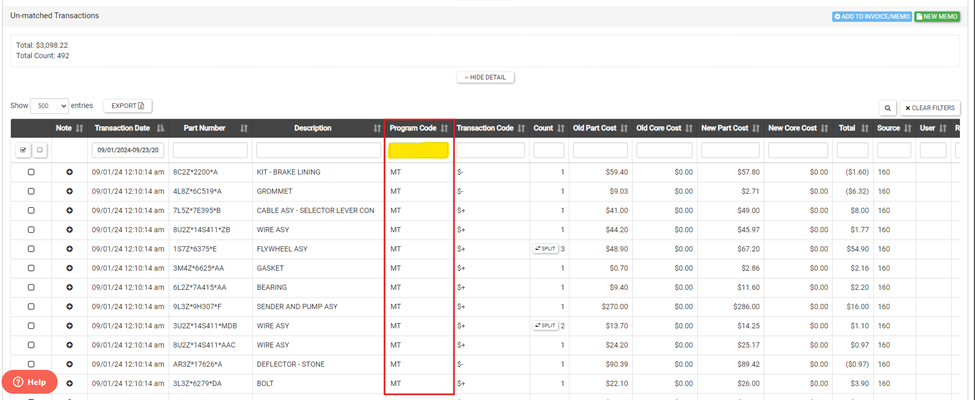Sort by New Part Cost column
Image resolution: width=975 pixels, height=400 pixels.
(756, 128)
